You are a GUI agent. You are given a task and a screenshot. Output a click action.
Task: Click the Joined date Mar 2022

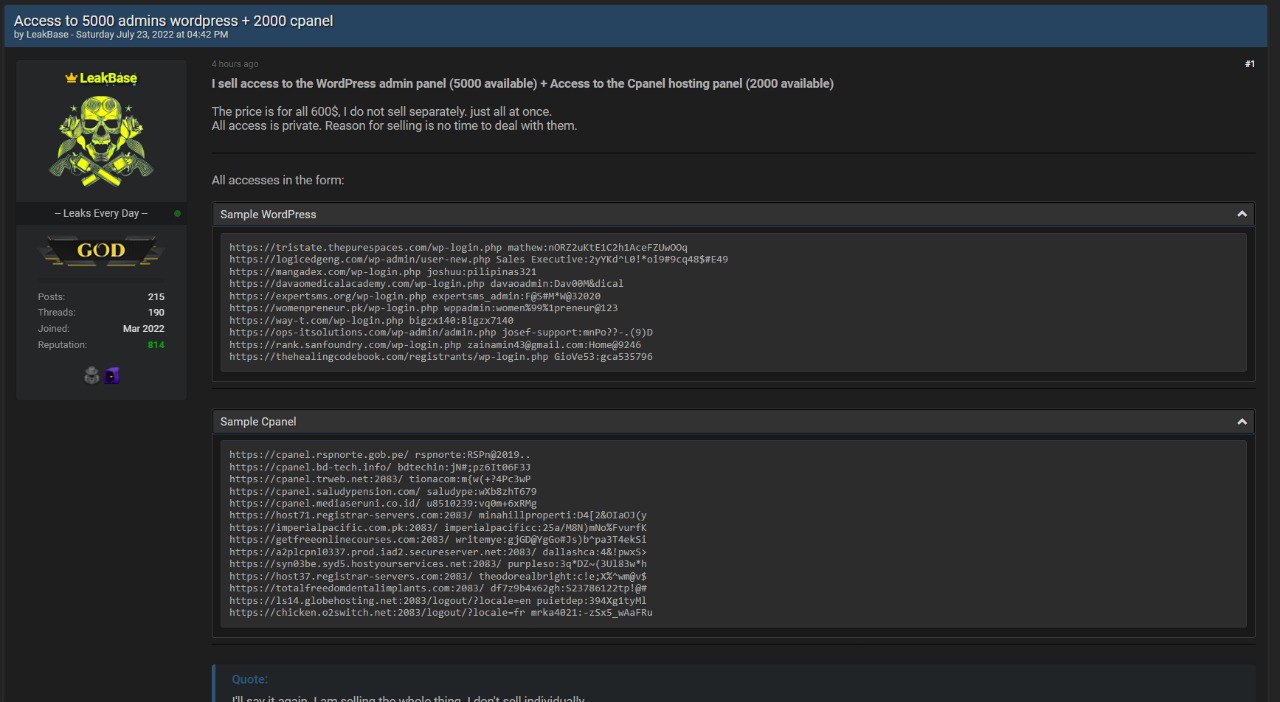pyautogui.click(x=144, y=329)
